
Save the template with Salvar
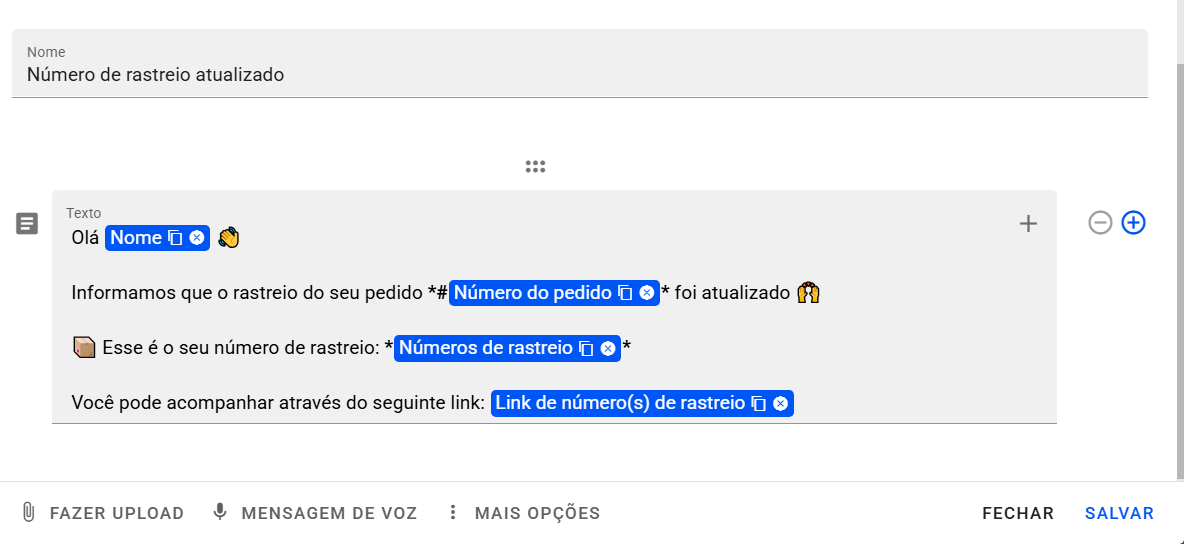tap(1119, 513)
